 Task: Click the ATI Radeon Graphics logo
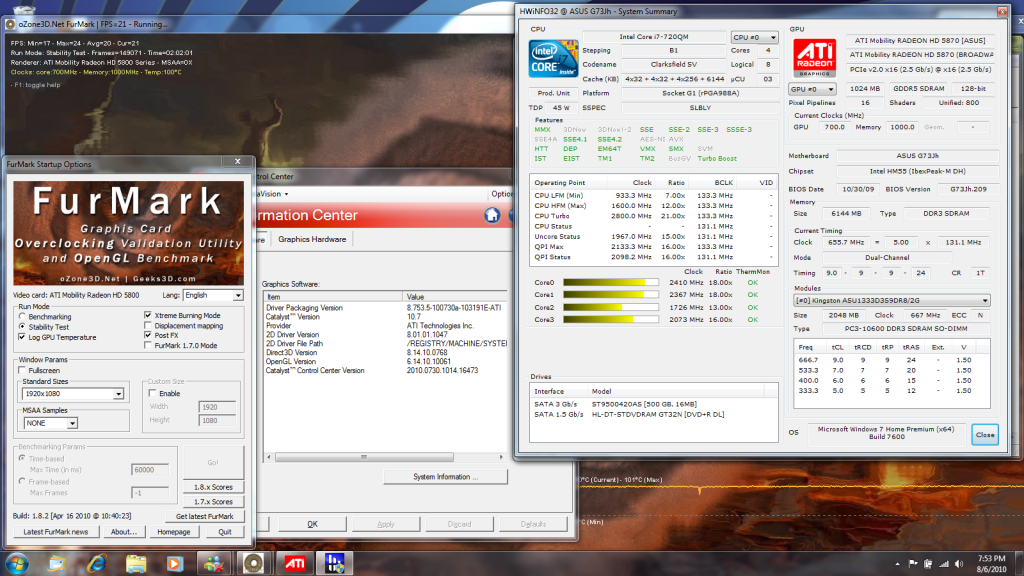click(x=814, y=59)
